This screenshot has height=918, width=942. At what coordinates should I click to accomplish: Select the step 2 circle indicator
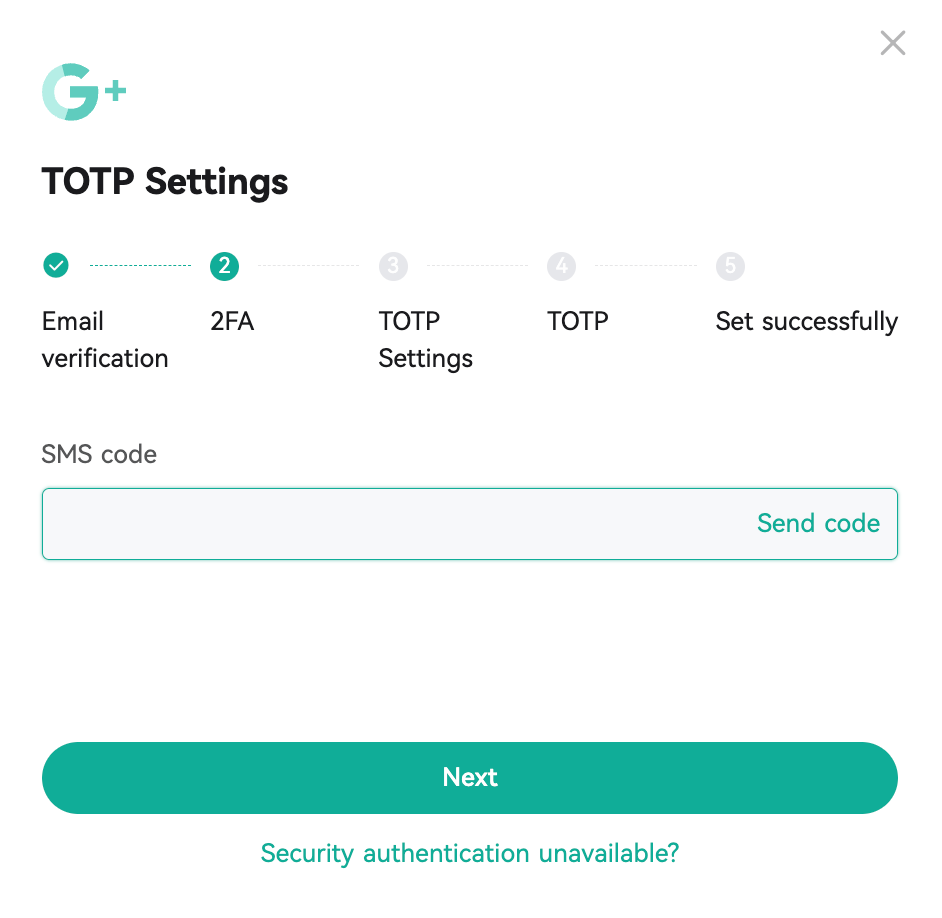point(224,265)
